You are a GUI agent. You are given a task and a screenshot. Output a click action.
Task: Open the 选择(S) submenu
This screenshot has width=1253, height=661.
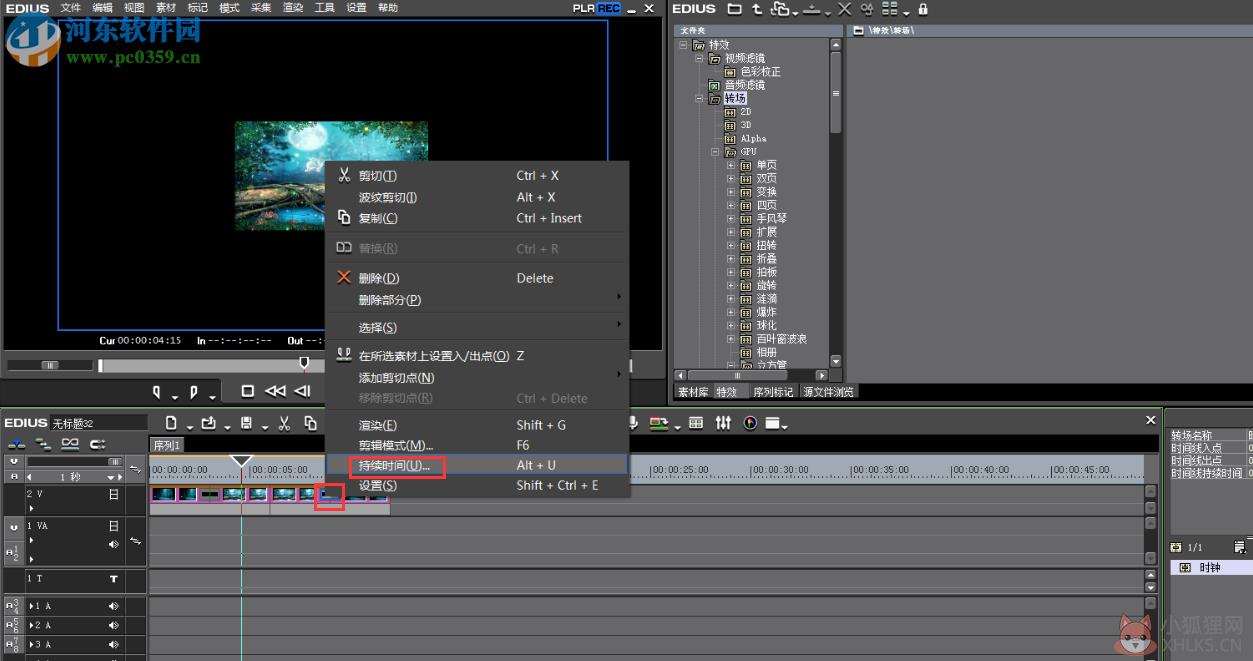[477, 327]
